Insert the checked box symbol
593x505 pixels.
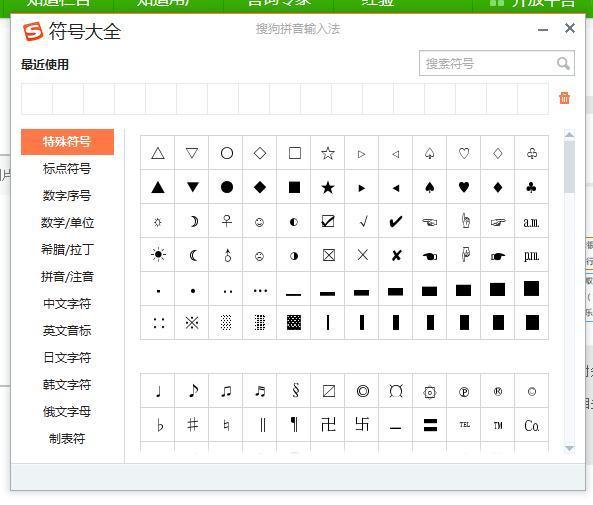coord(328,221)
